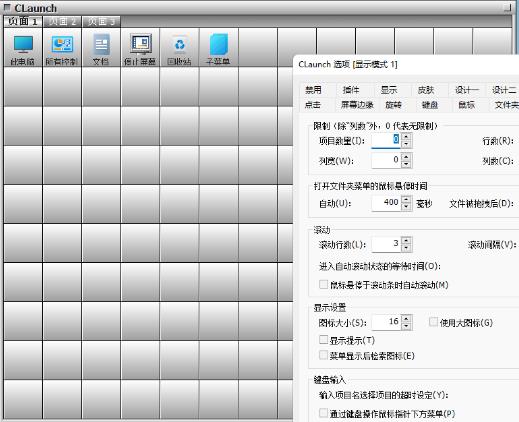Decrease 图标大小(S) with the down arrow
This screenshot has width=519, height=422.
[406, 326]
